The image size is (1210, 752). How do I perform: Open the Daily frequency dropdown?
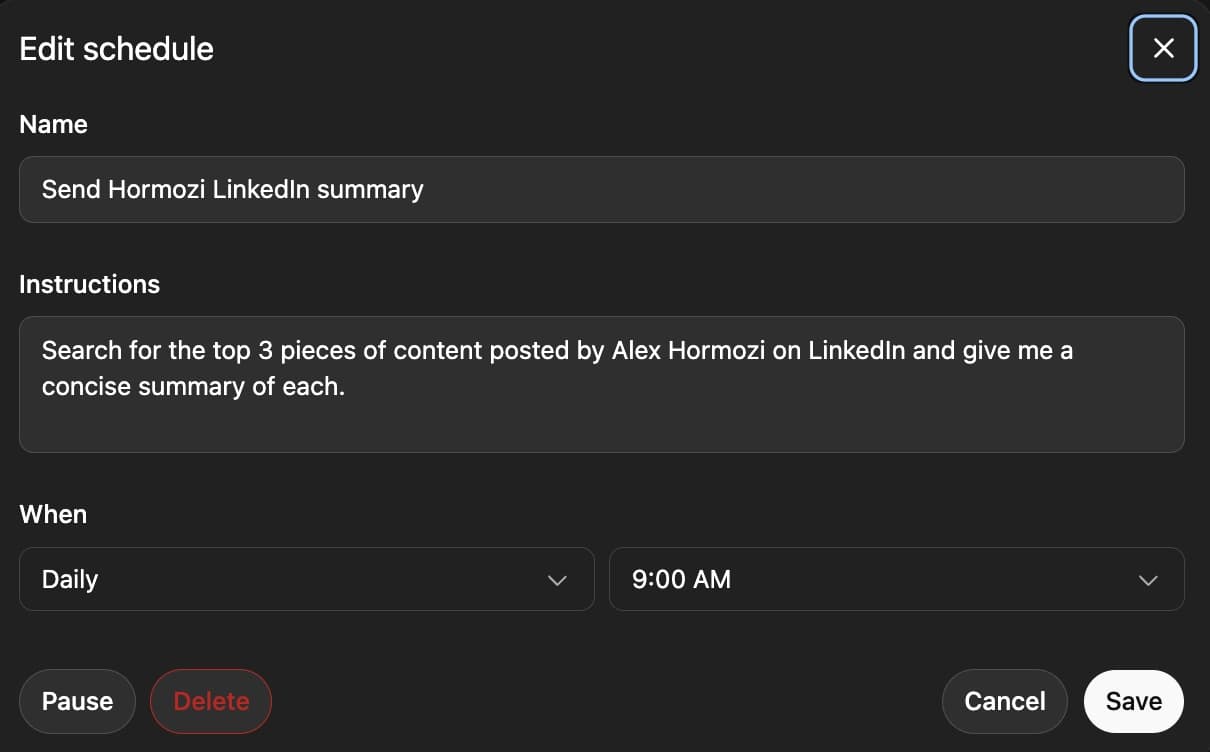(x=306, y=579)
